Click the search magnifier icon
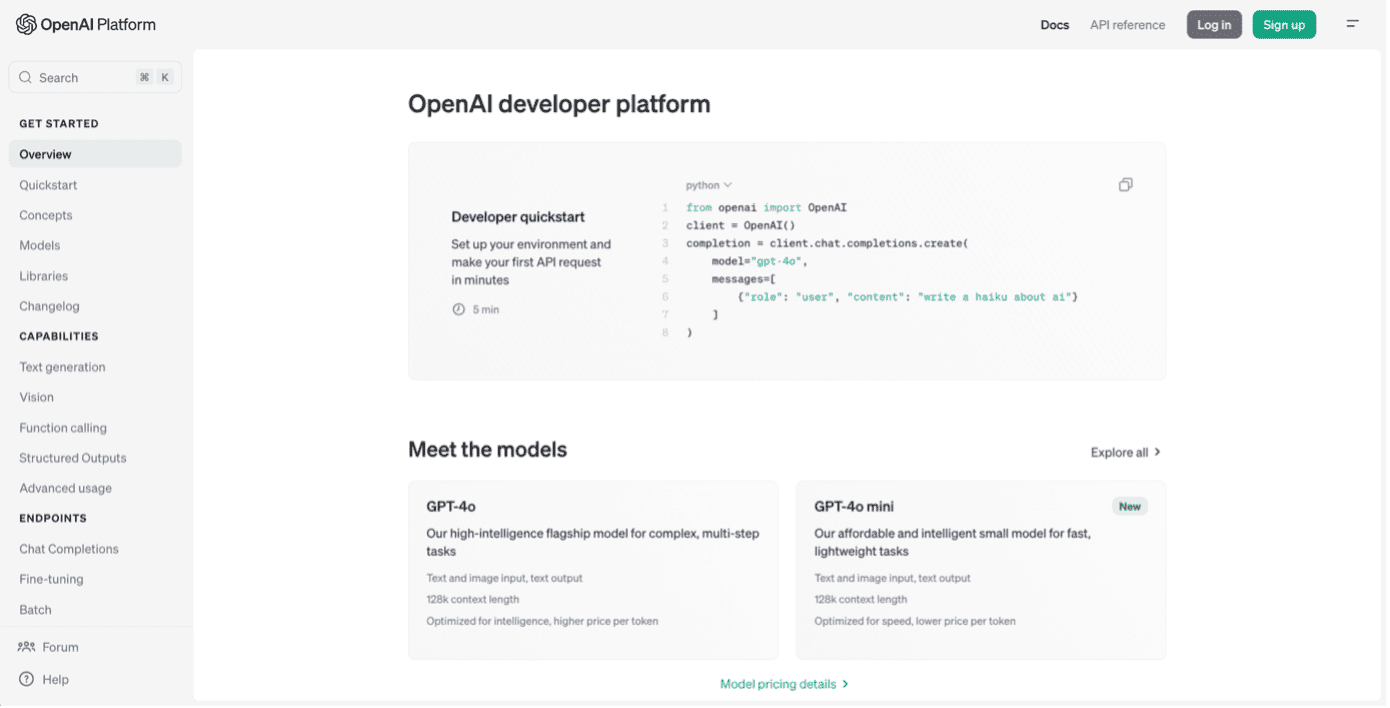Screen dimensions: 1390x708 coord(26,78)
